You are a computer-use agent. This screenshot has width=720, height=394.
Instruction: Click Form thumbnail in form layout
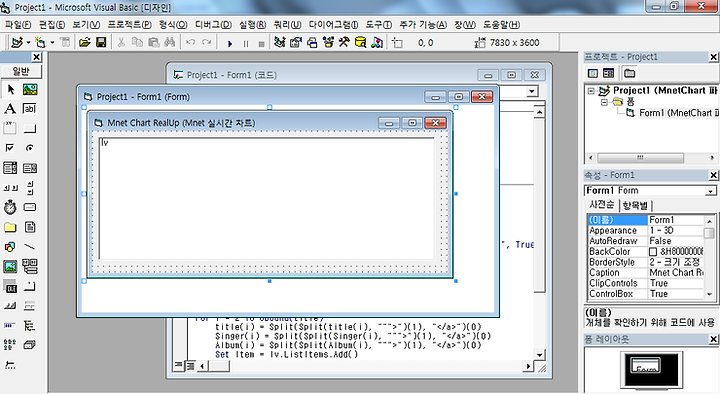click(x=646, y=366)
